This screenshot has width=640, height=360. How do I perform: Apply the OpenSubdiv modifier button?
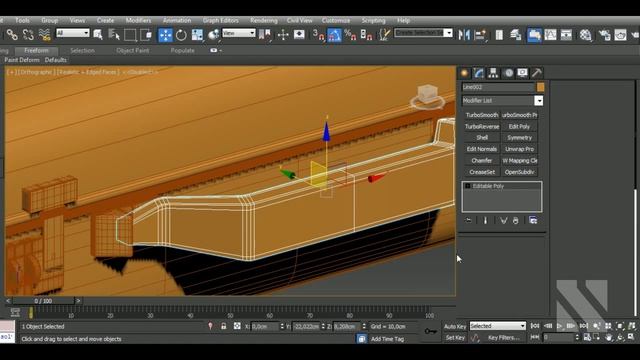519,172
